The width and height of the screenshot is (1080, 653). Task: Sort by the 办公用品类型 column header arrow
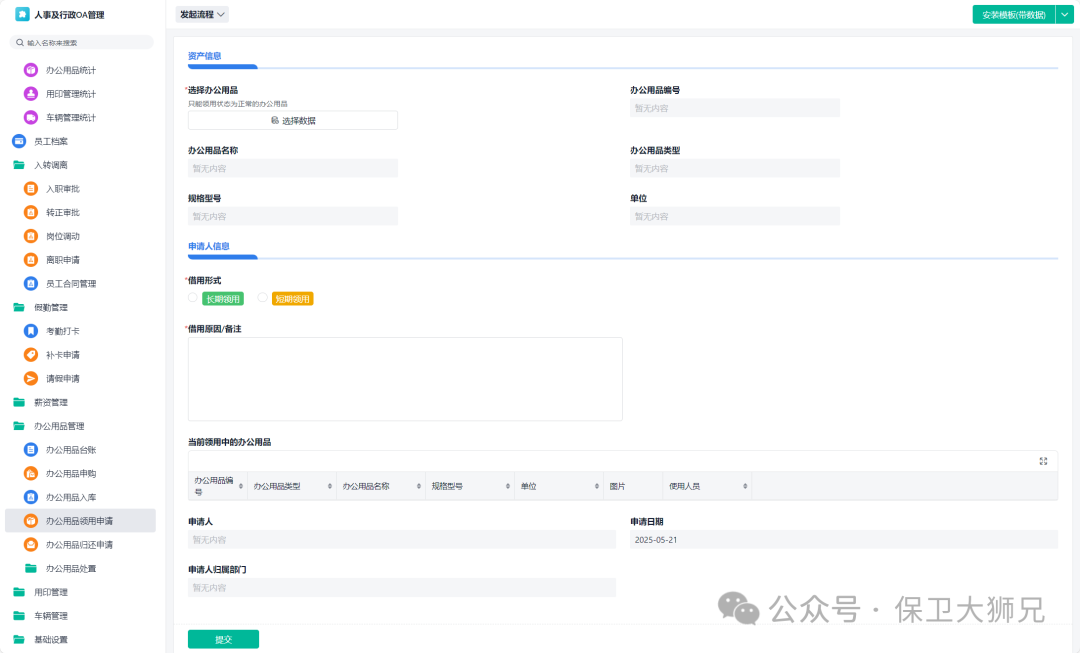(328, 486)
